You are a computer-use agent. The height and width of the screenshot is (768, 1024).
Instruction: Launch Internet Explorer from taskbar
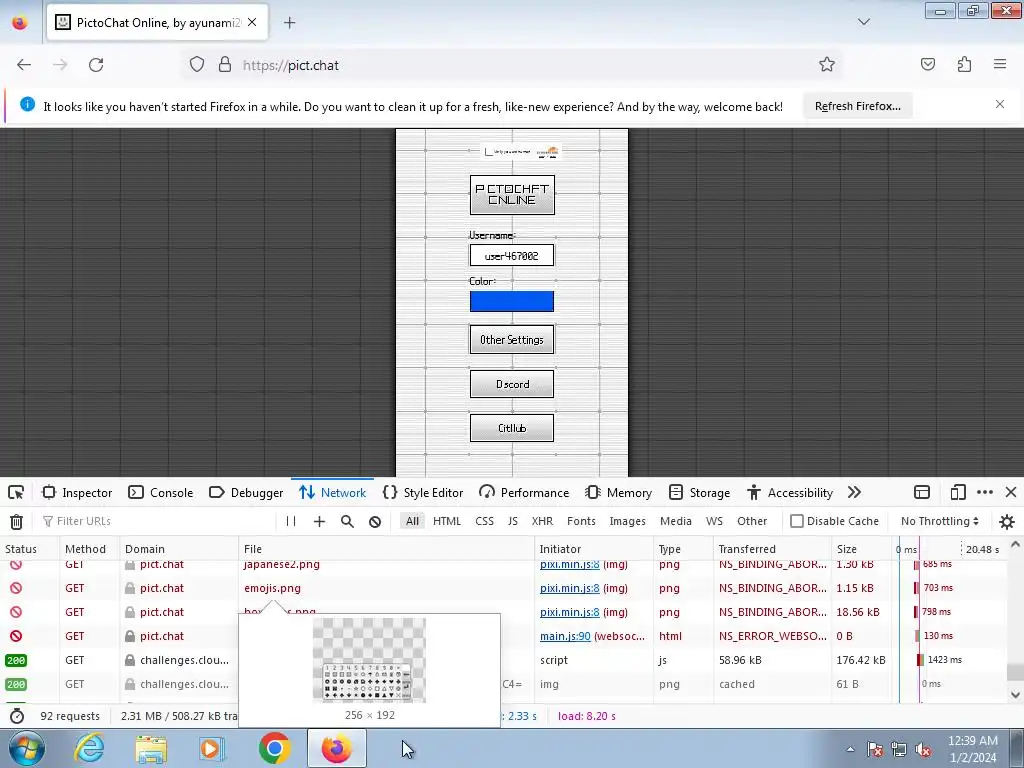point(89,748)
